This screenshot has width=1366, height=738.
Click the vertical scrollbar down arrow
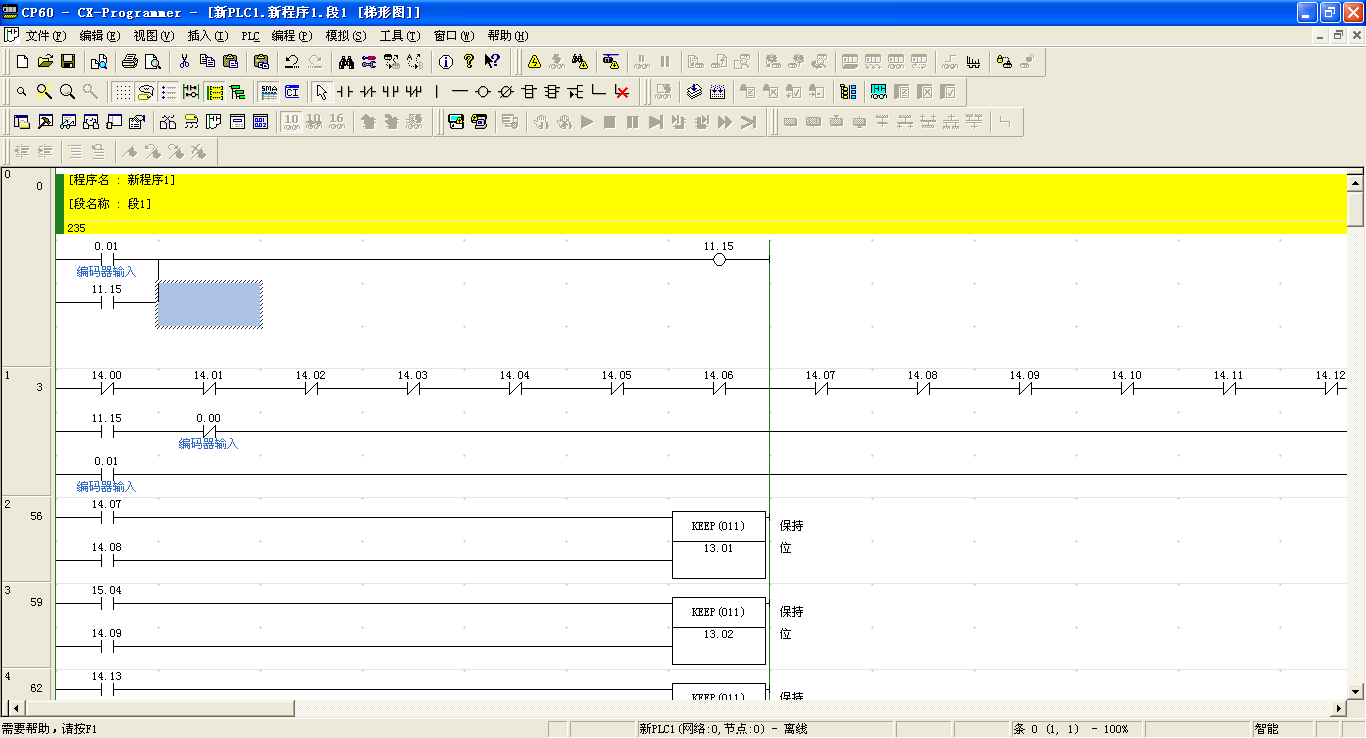[1356, 691]
